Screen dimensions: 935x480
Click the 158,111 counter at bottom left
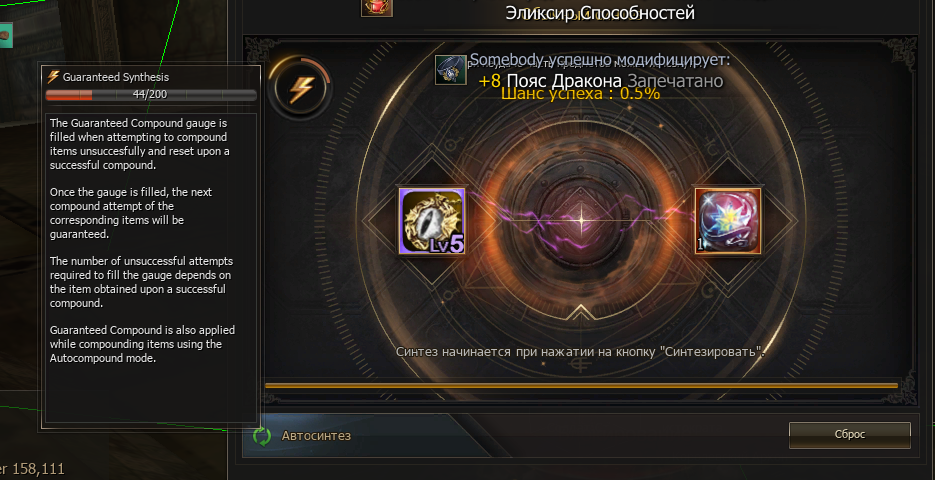38,469
